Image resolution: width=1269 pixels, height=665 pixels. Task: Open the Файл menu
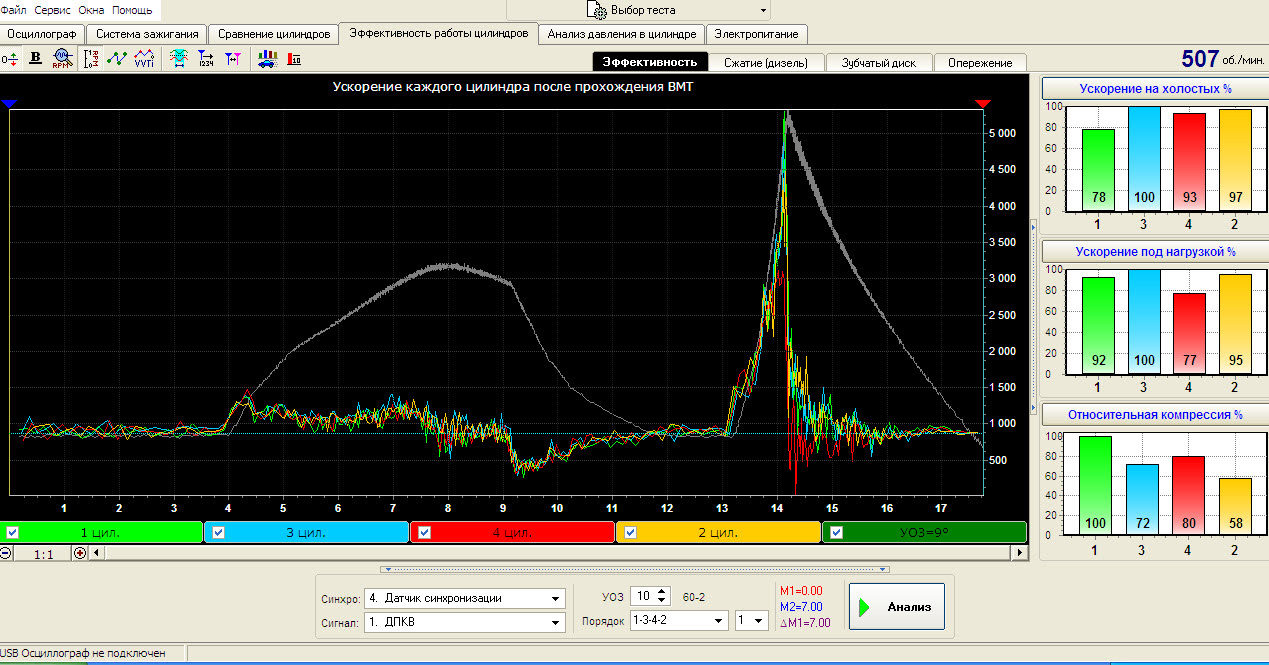(x=14, y=10)
